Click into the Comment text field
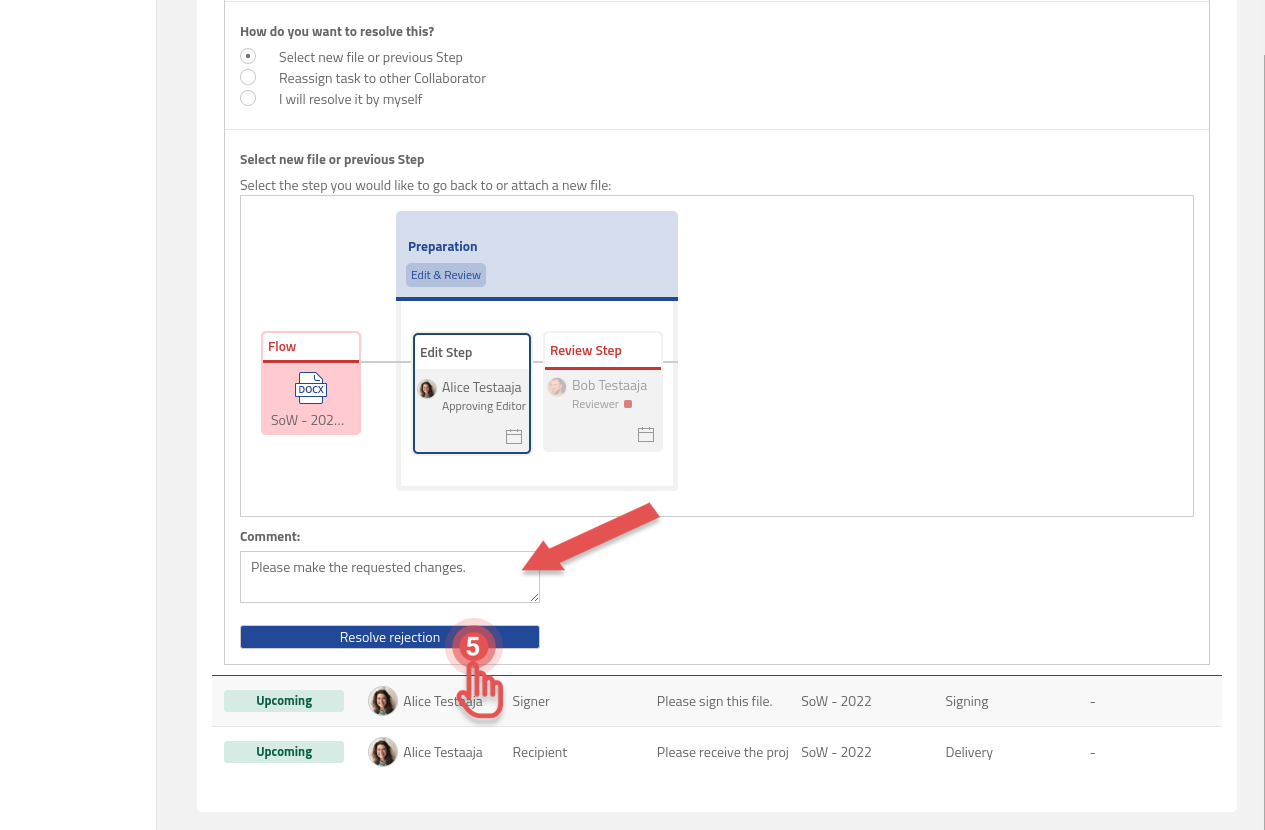 point(389,577)
